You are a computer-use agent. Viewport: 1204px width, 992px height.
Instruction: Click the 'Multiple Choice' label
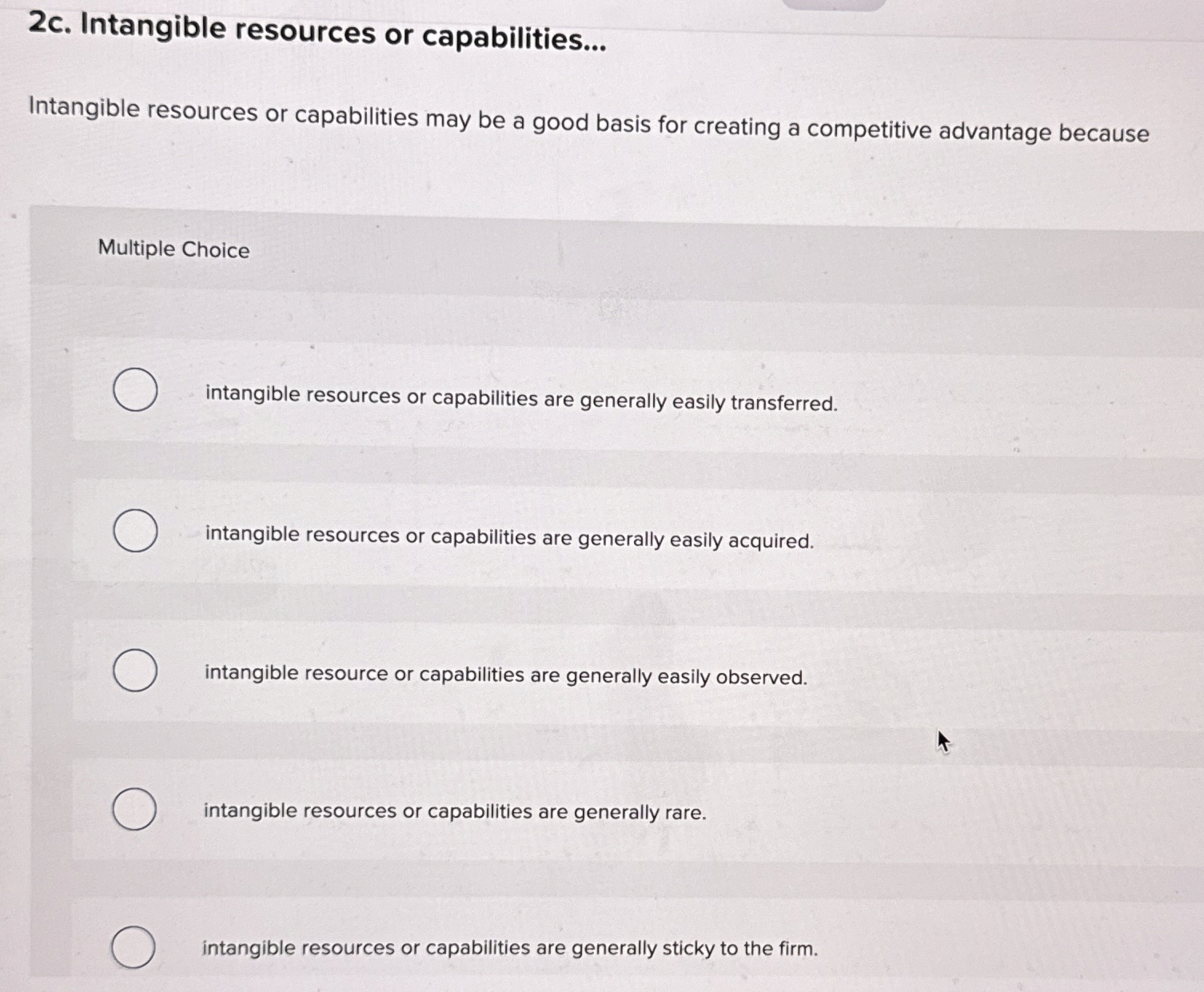click(173, 249)
